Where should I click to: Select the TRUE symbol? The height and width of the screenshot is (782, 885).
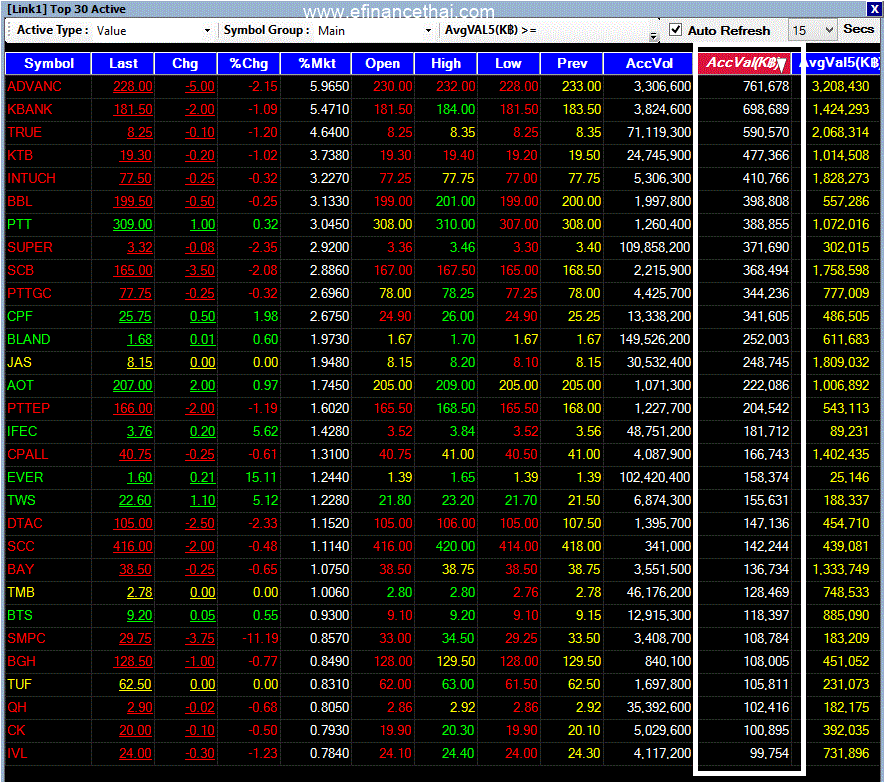coord(25,133)
